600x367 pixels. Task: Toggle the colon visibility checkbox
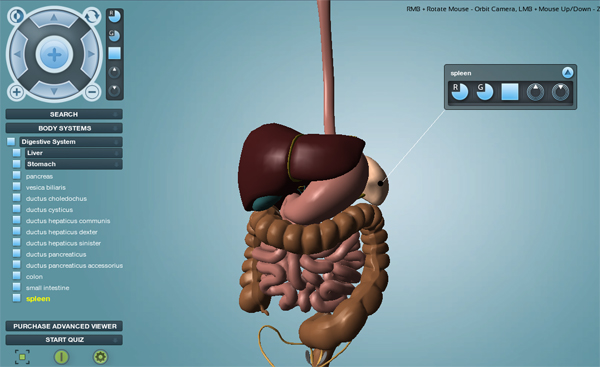click(16, 276)
